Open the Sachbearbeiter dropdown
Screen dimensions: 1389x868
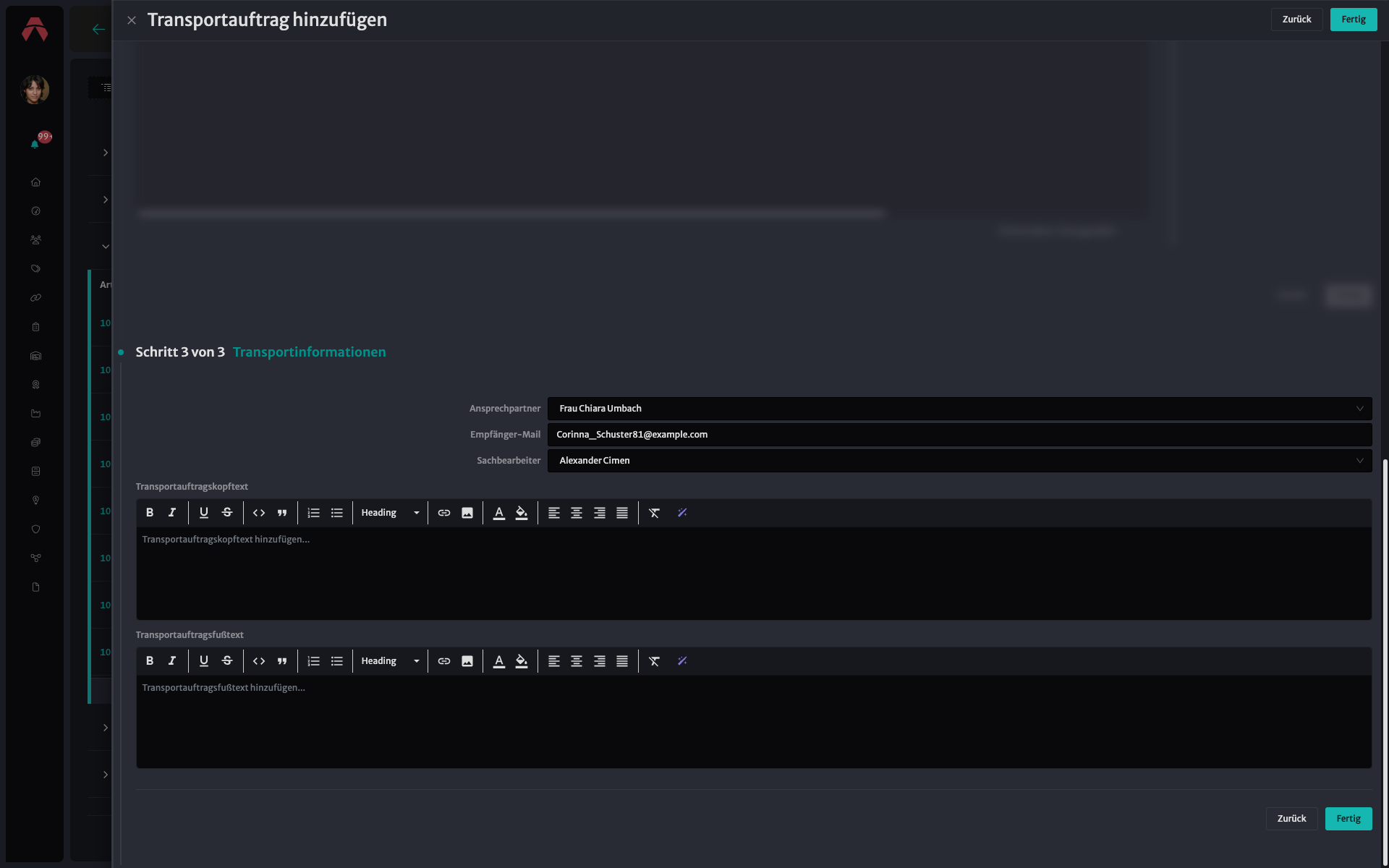pyautogui.click(x=959, y=461)
